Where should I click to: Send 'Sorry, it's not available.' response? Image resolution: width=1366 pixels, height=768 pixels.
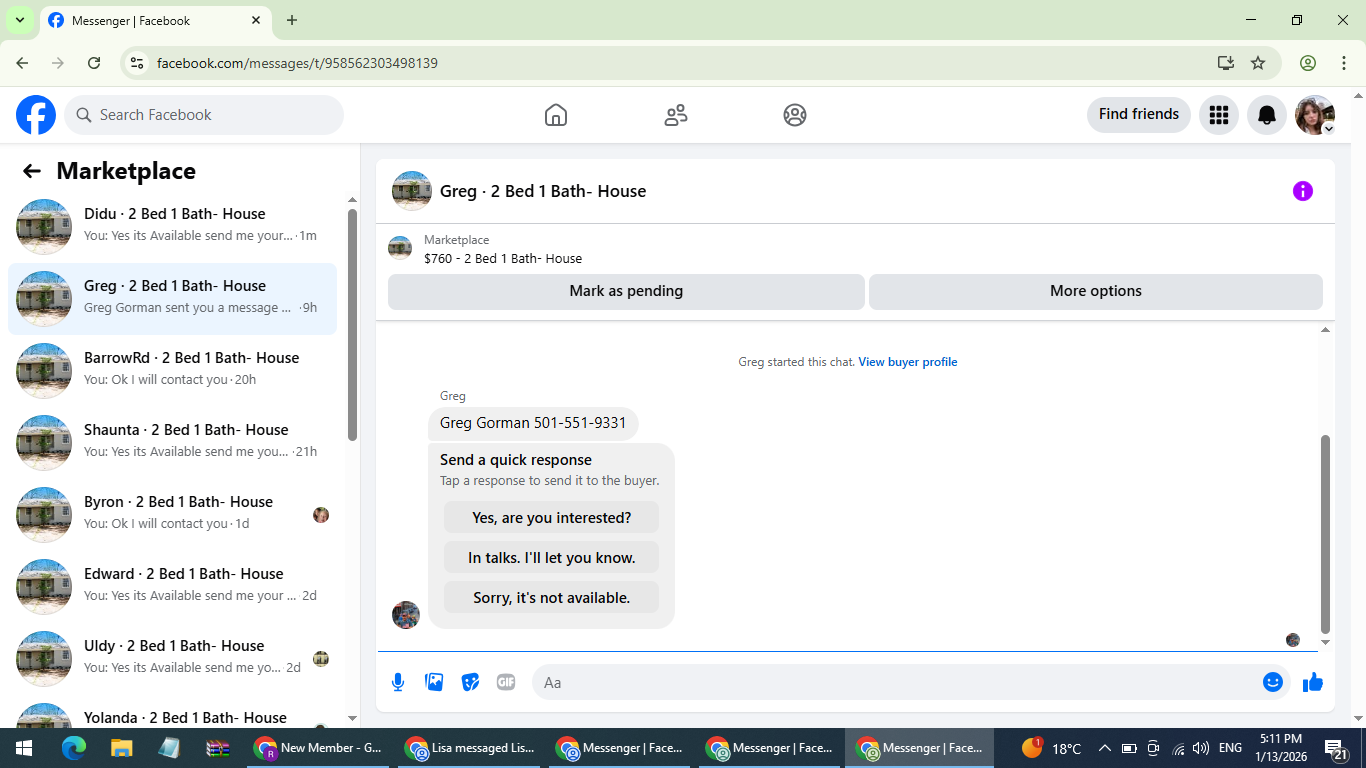click(x=551, y=597)
